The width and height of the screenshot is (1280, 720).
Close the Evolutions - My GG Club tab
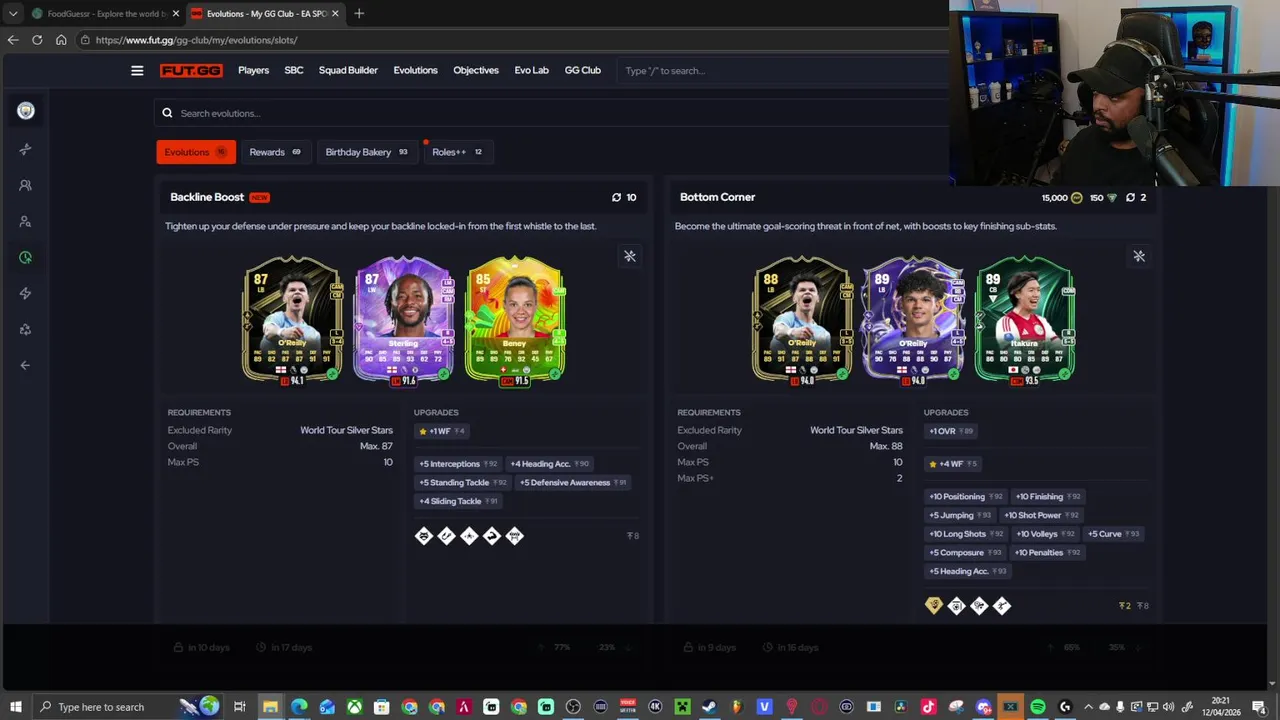(335, 14)
